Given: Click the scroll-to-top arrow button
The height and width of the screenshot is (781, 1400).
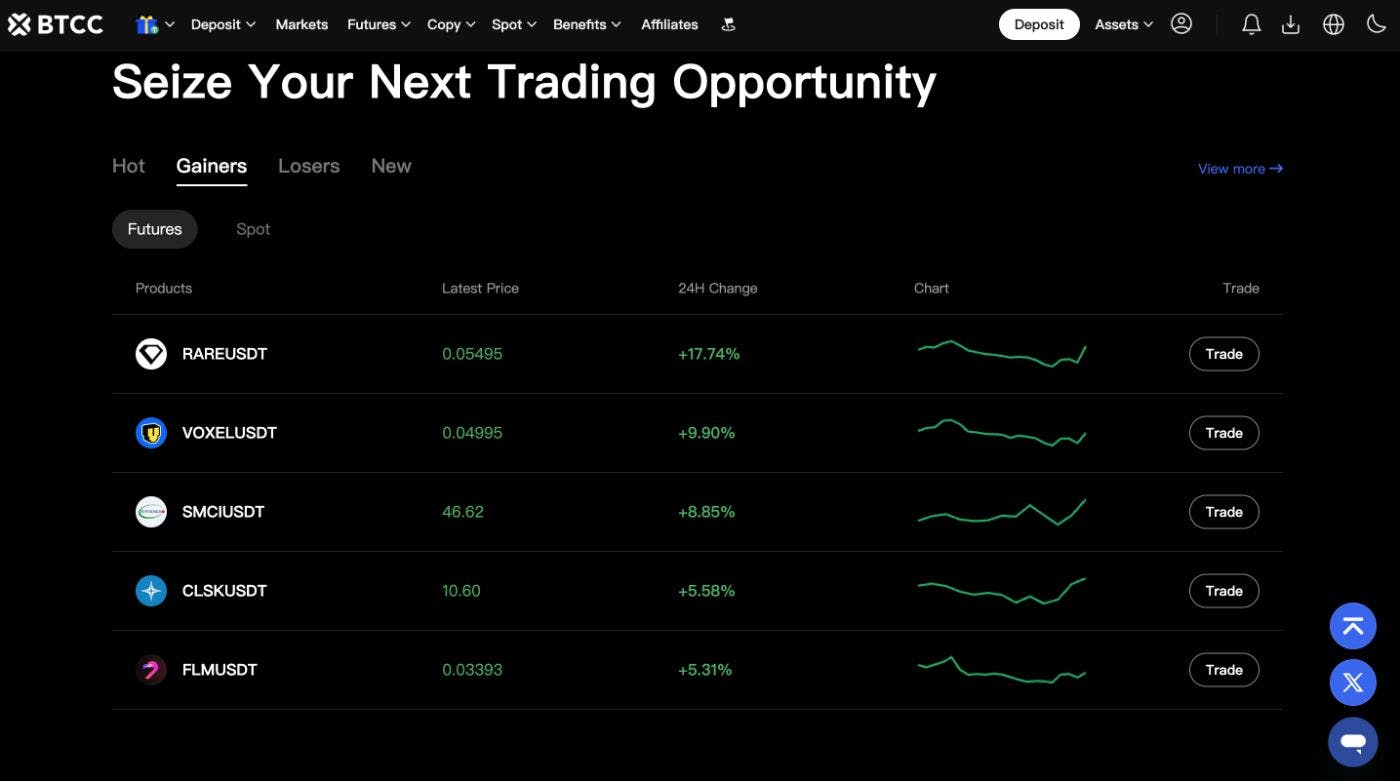Looking at the screenshot, I should coord(1352,625).
